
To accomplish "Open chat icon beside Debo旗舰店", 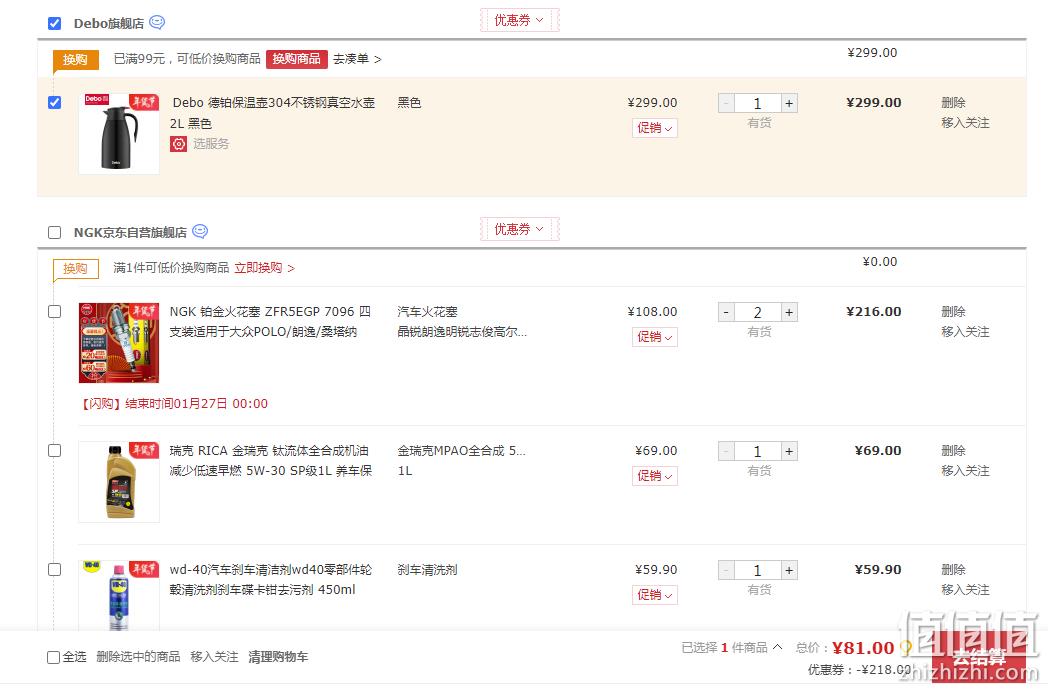I will 157,22.
